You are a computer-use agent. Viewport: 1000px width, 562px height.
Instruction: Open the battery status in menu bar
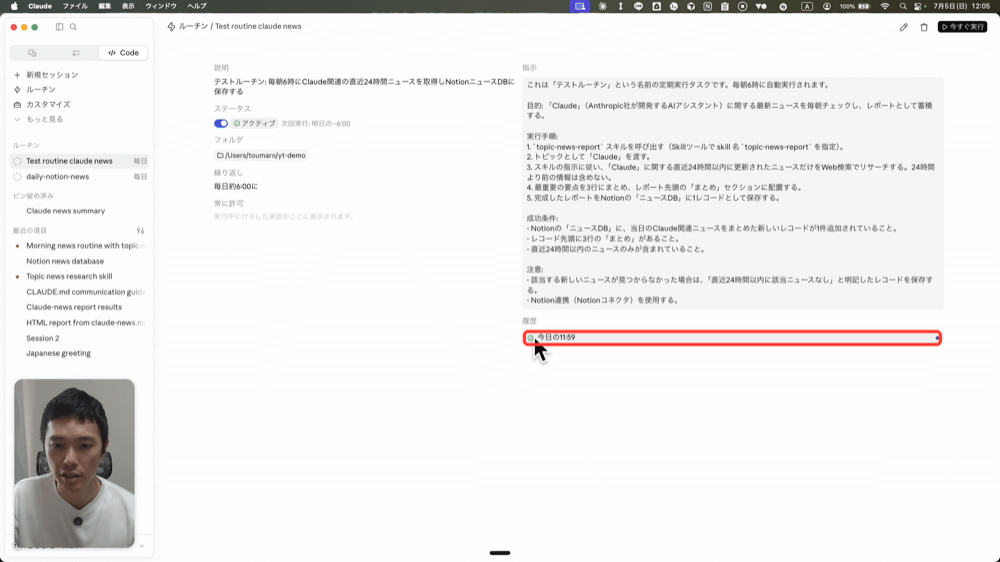(855, 6)
